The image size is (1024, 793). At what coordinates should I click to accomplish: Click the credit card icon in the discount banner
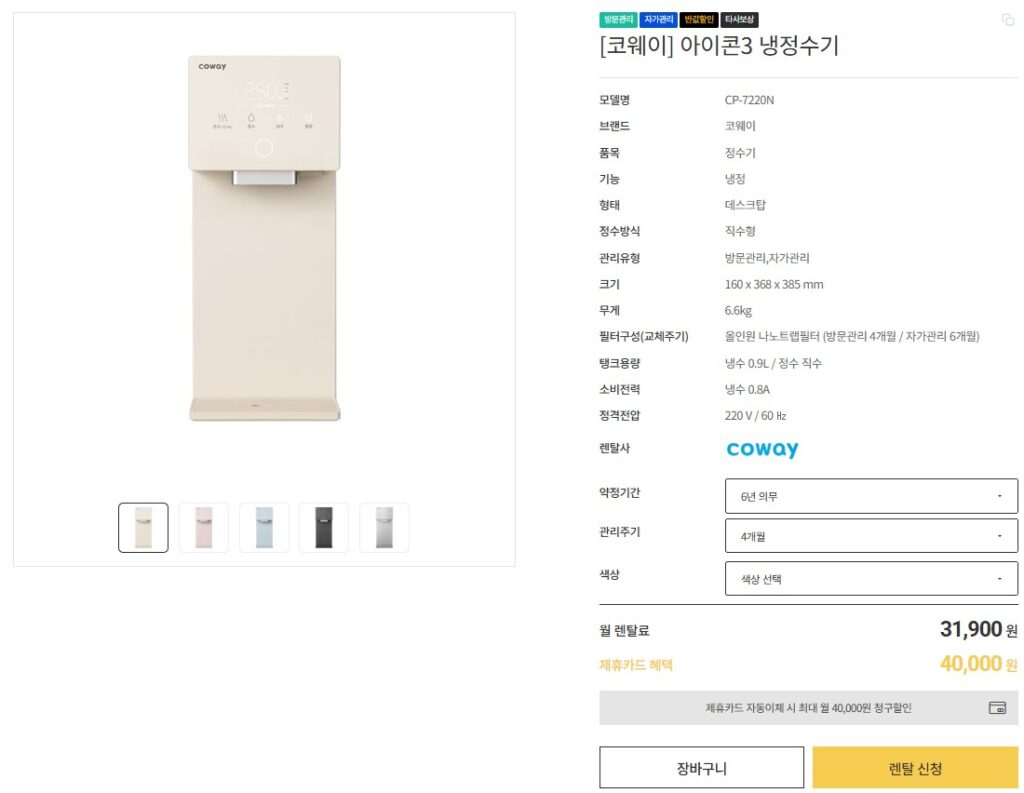pyautogui.click(x=997, y=708)
